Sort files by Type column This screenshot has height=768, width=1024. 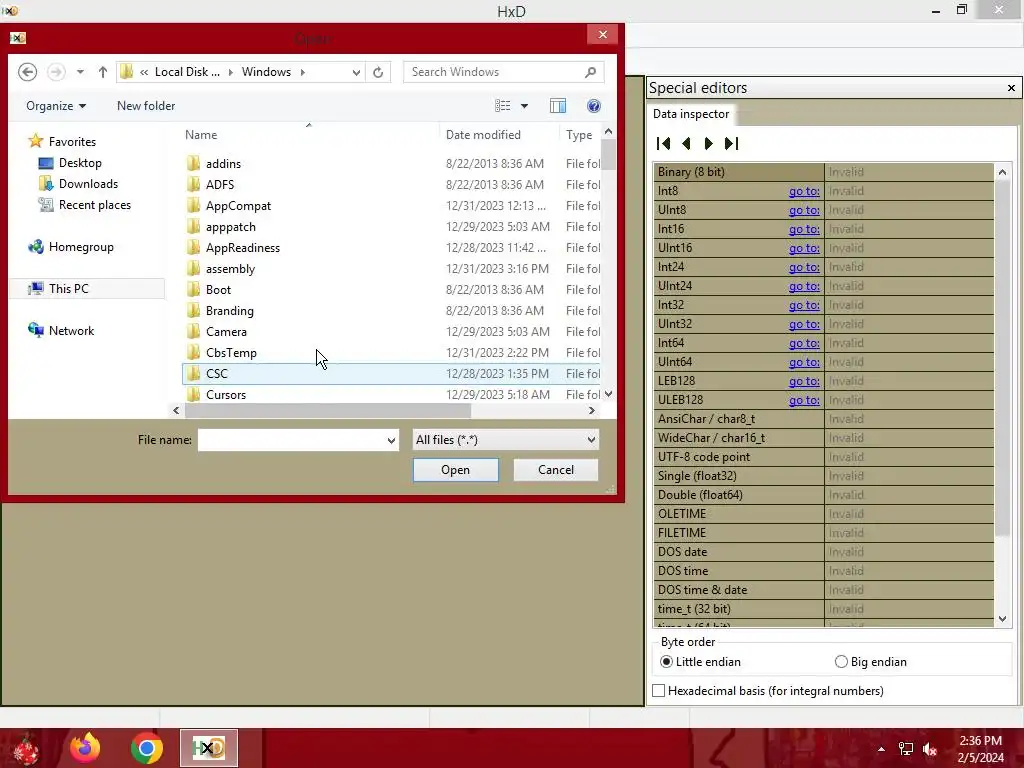pyautogui.click(x=579, y=135)
